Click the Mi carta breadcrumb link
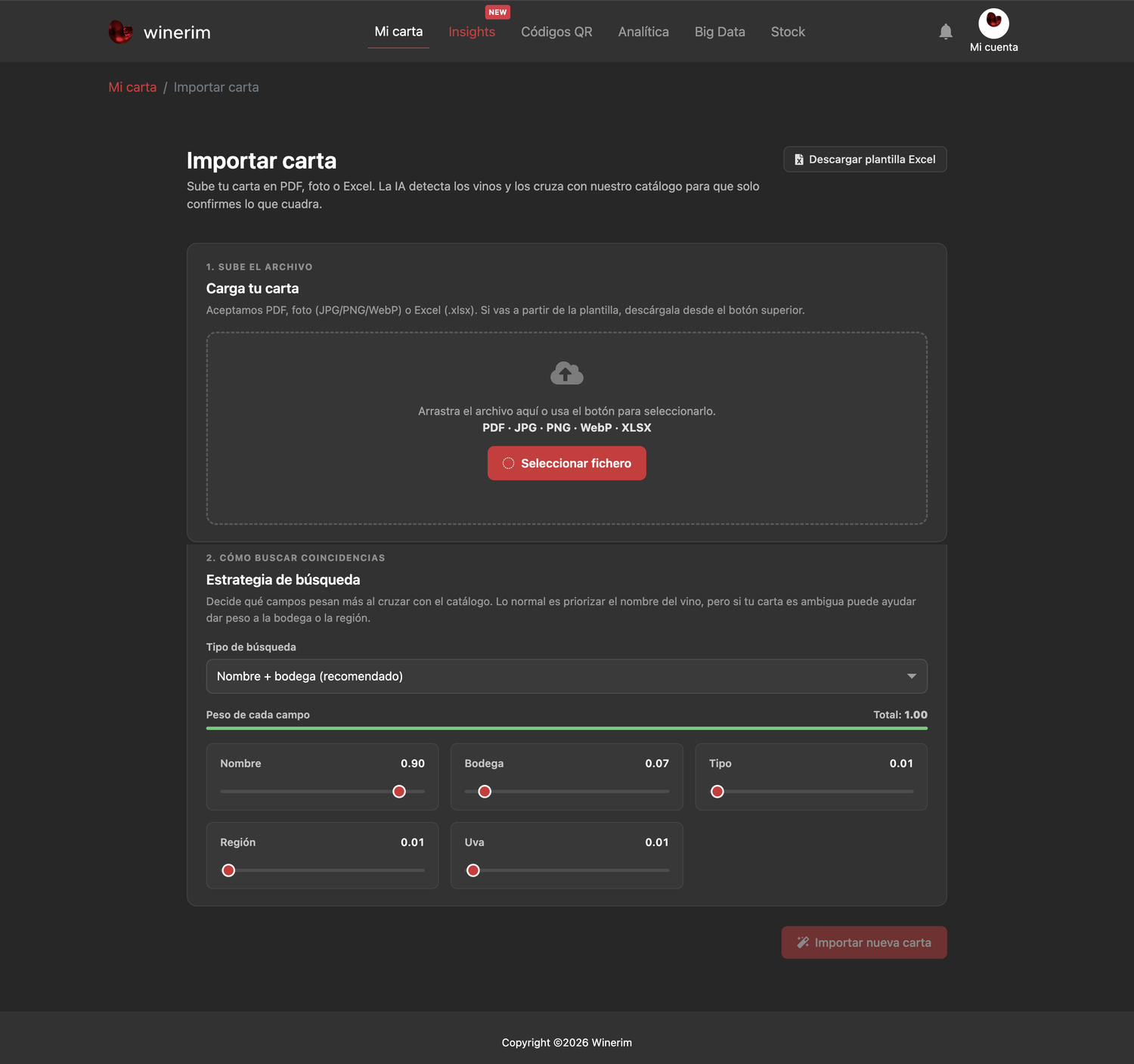Image resolution: width=1134 pixels, height=1064 pixels. [x=132, y=87]
